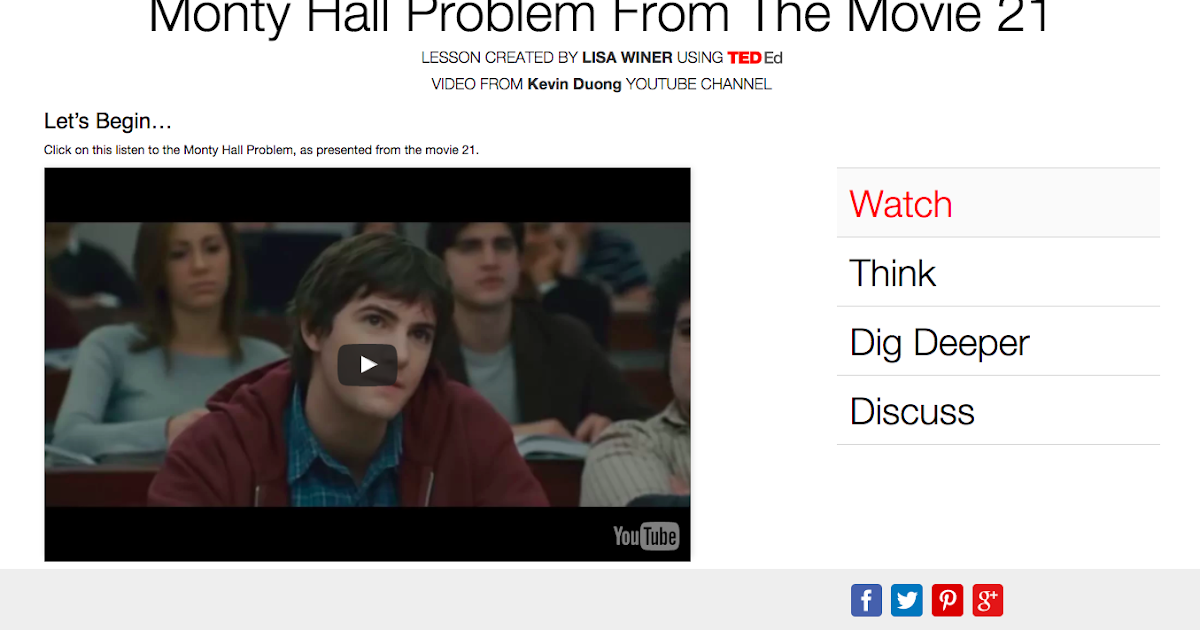Open the LISA WINER creator link
Viewport: 1200px width, 630px height.
(x=627, y=58)
